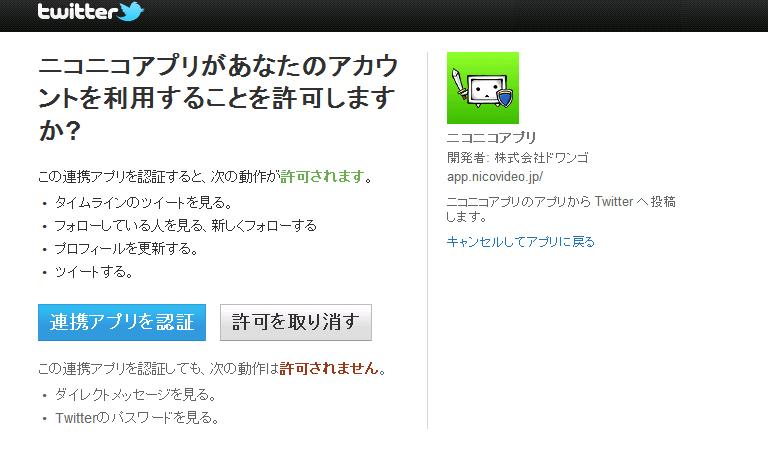
Task: Click the app.nicovideo.jp/ URL text
Action: 495,177
